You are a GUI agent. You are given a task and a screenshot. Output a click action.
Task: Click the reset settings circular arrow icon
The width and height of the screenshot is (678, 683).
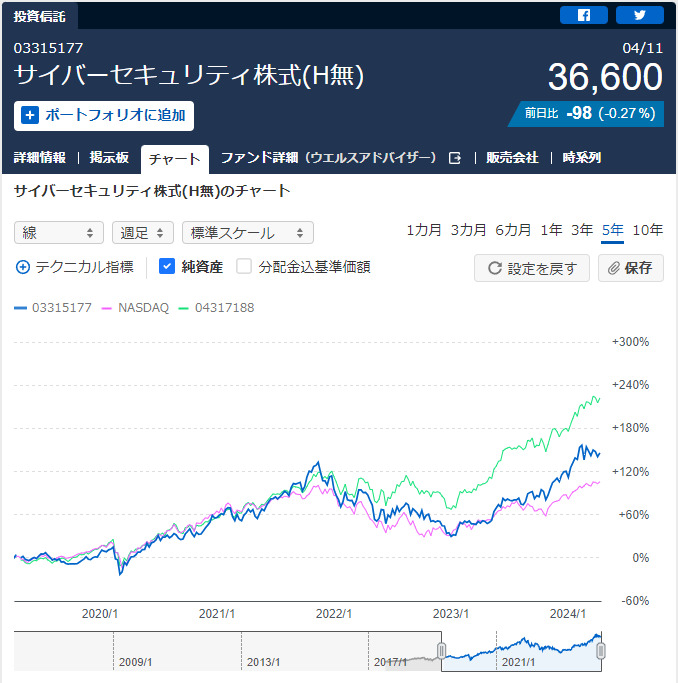[x=494, y=268]
